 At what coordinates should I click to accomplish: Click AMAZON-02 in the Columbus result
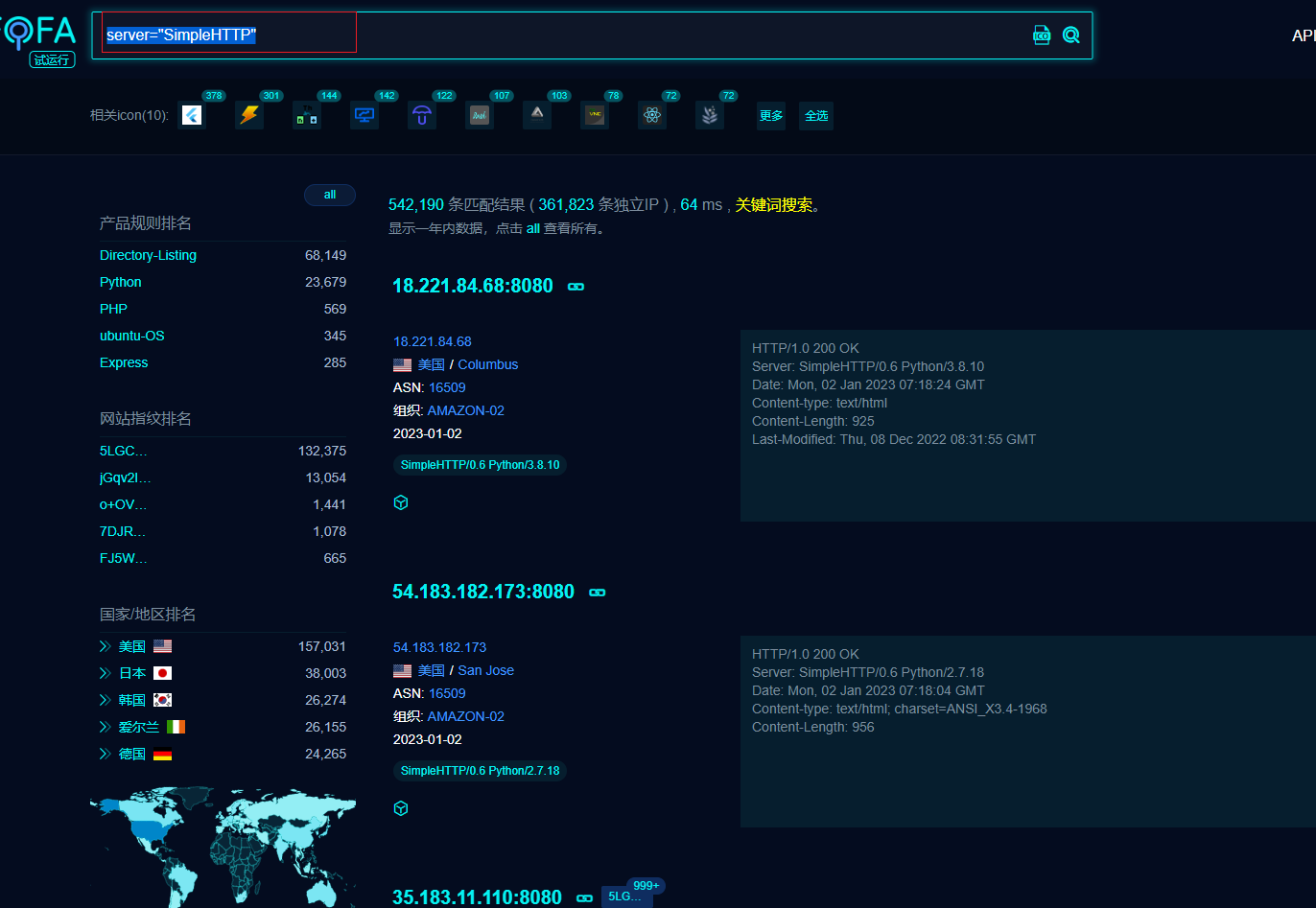coord(466,410)
